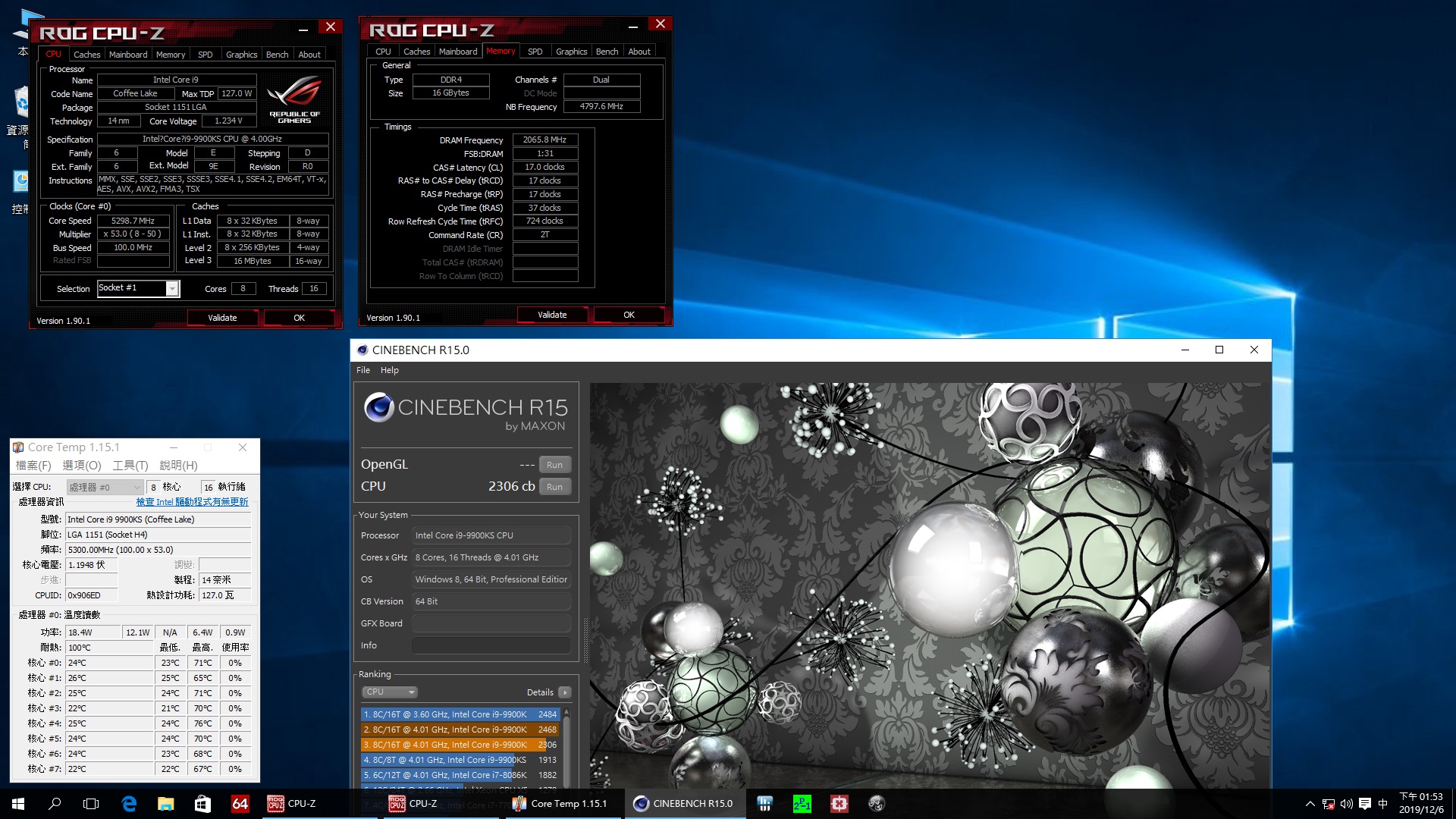This screenshot has width=1456, height=819.
Task: Click the GFX Board field
Action: (491, 623)
